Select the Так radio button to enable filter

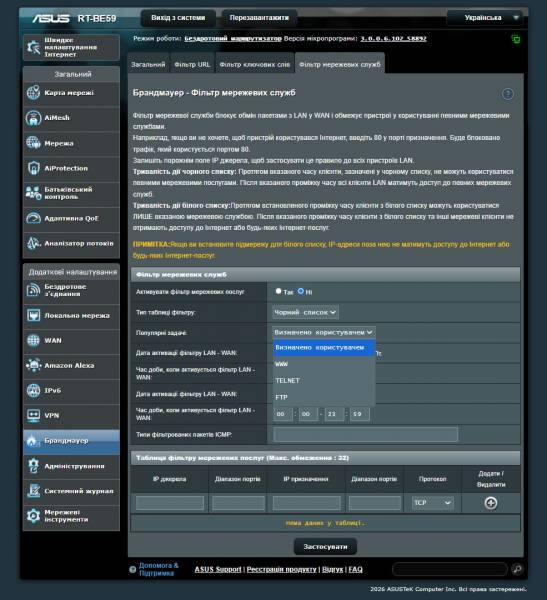pyautogui.click(x=278, y=291)
